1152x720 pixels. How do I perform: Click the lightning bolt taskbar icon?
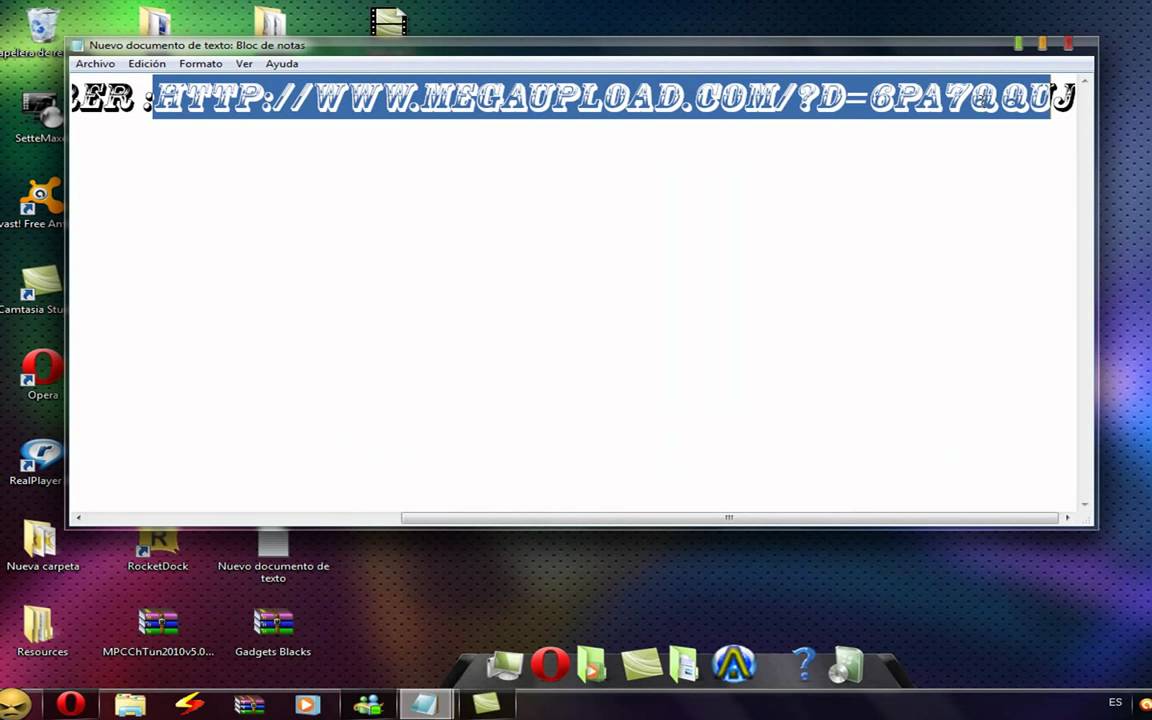pos(190,705)
